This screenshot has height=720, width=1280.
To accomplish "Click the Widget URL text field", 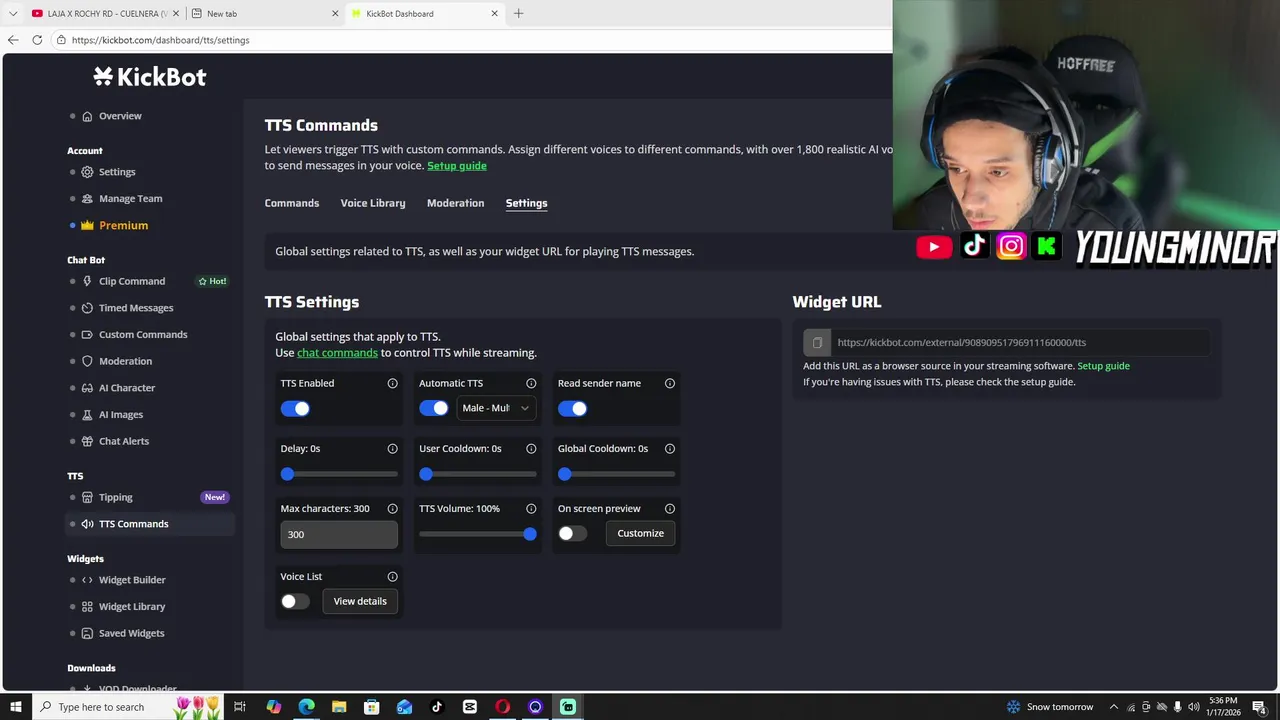I will [x=1020, y=343].
